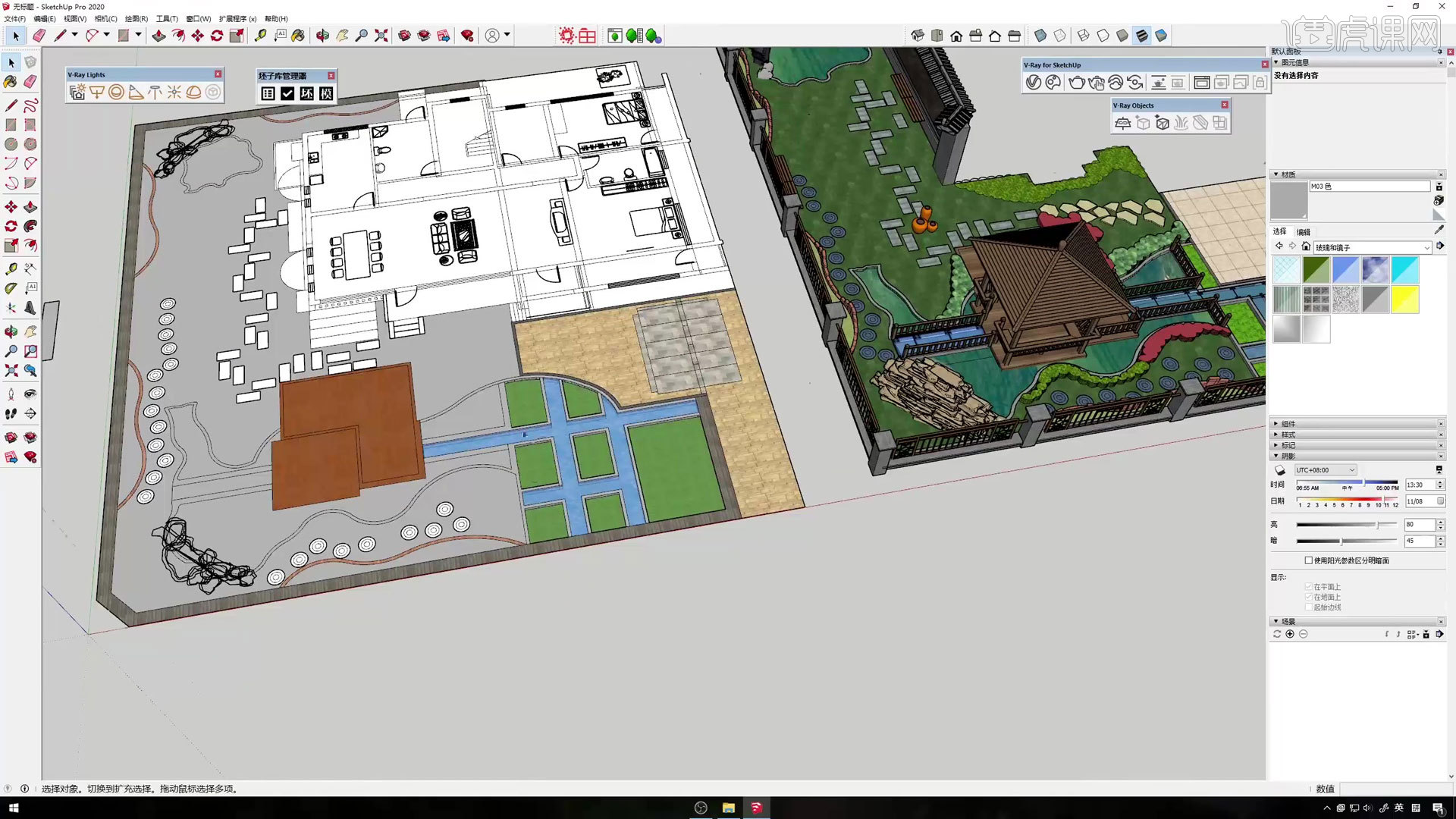Open the user account sign-in icon
This screenshot has width=1456, height=819.
492,36
